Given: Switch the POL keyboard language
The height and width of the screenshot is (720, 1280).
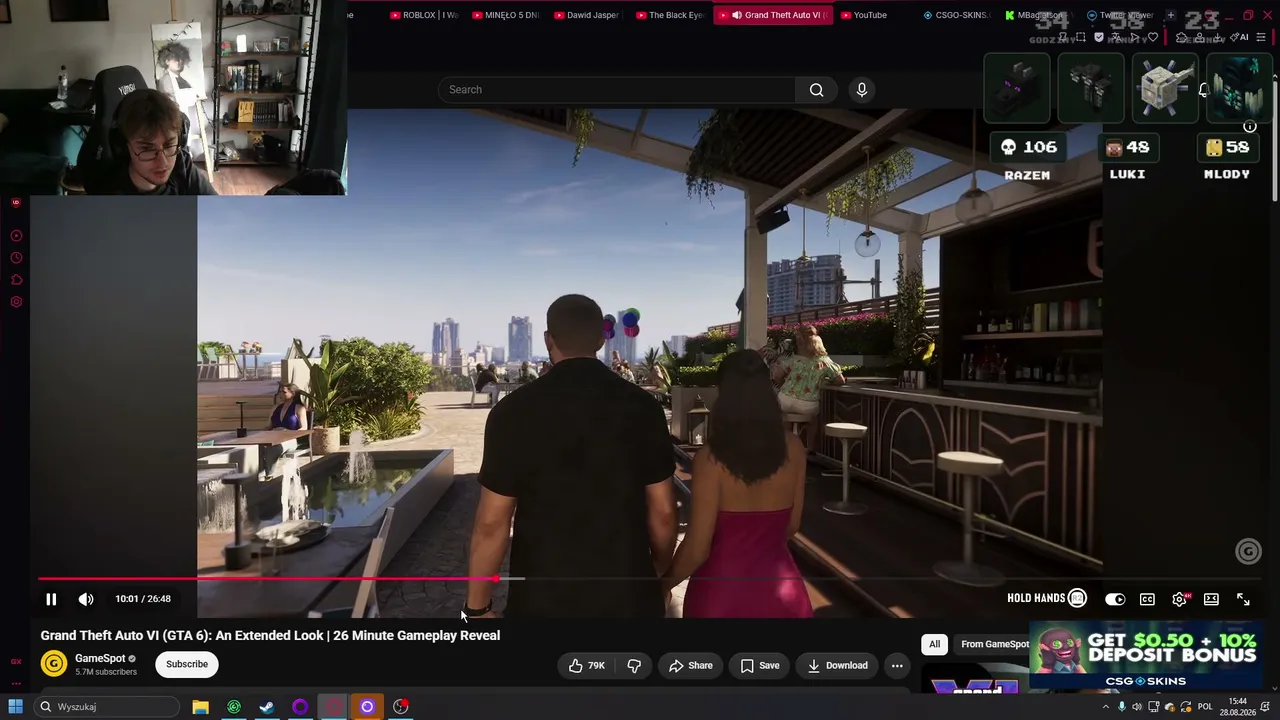Looking at the screenshot, I should pyautogui.click(x=1205, y=707).
